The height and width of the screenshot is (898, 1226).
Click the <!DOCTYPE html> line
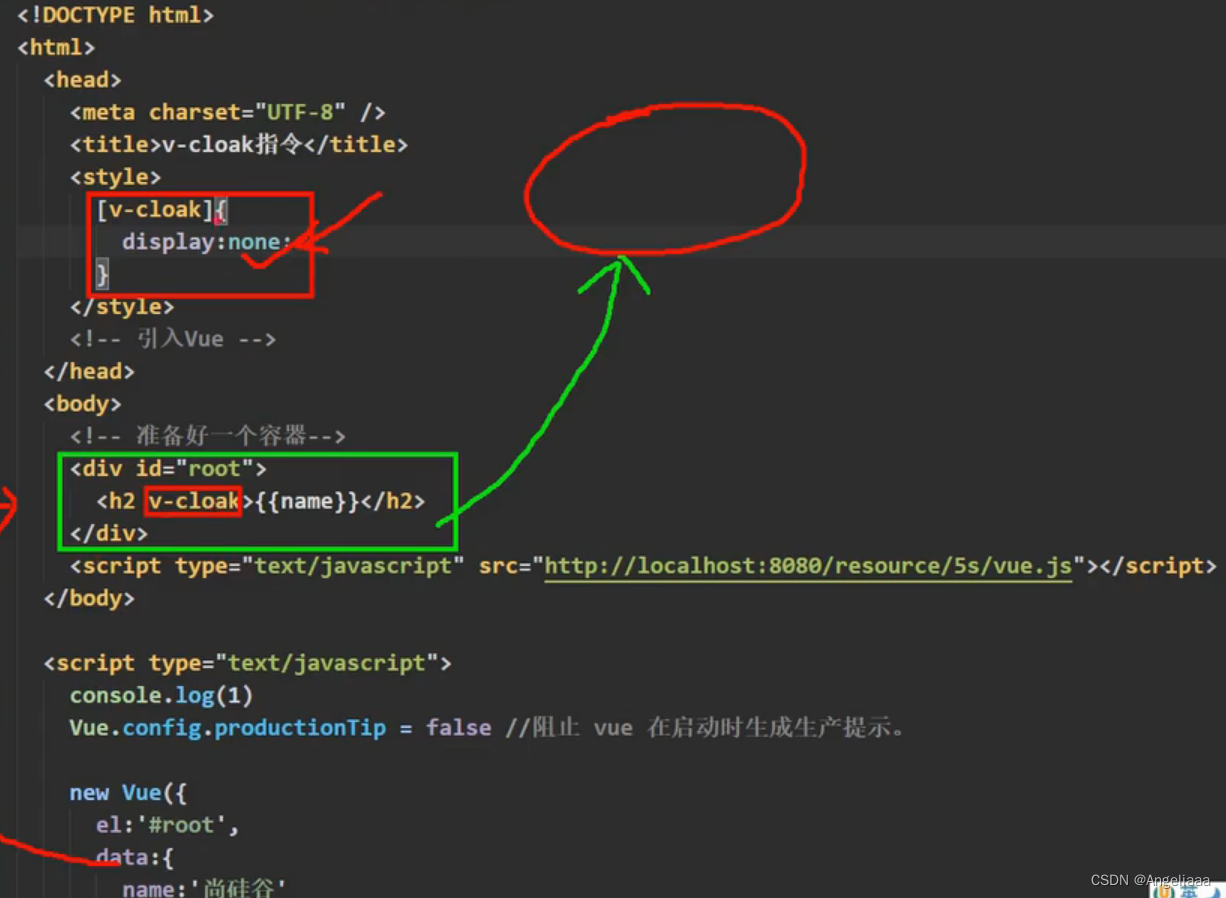pos(115,15)
